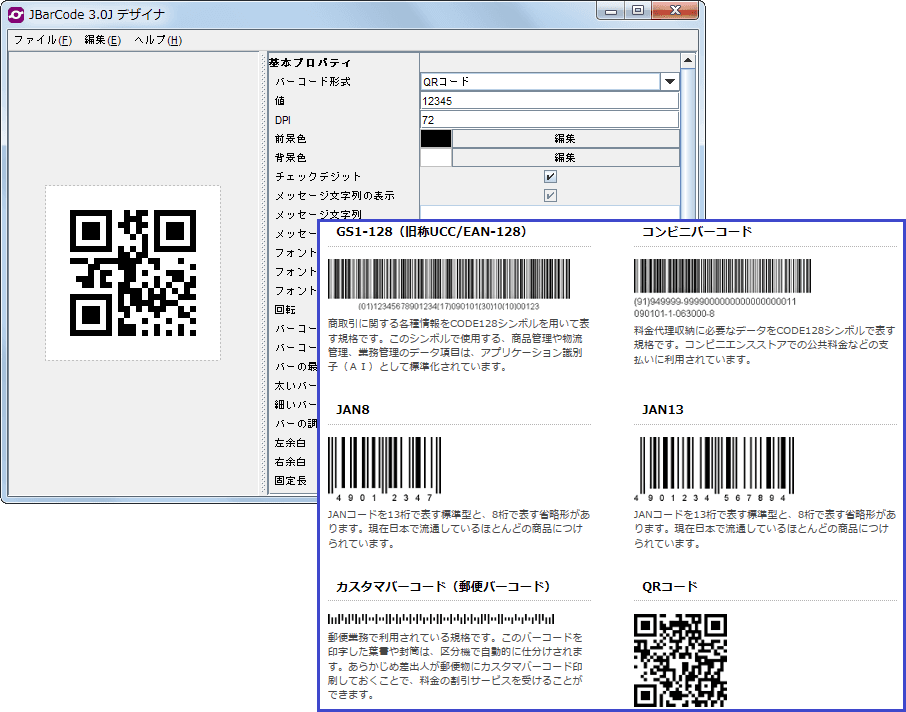Click the 前景色 property label

pos(291,139)
